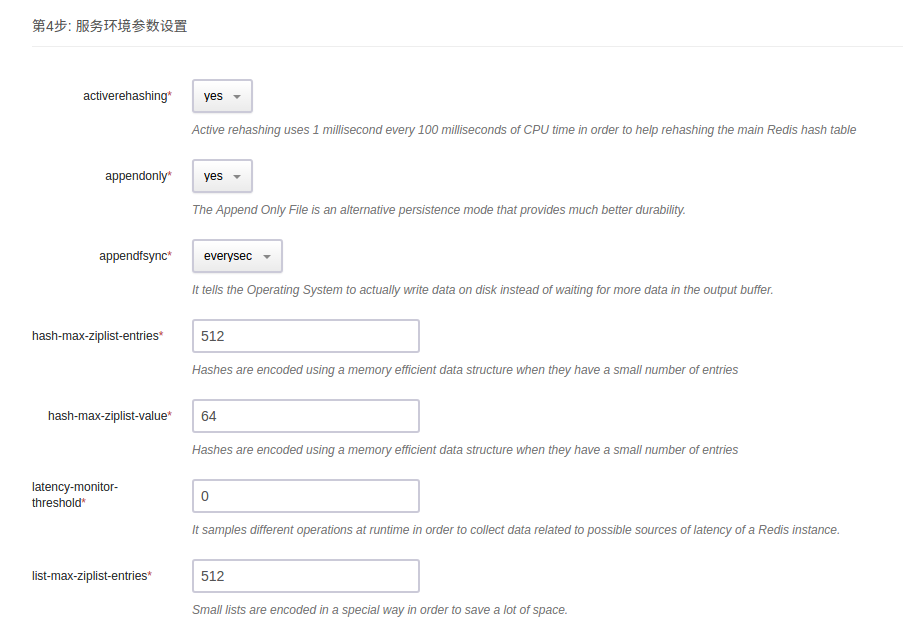Click the activerehashing field label
The width and height of the screenshot is (903, 625).
click(x=126, y=96)
